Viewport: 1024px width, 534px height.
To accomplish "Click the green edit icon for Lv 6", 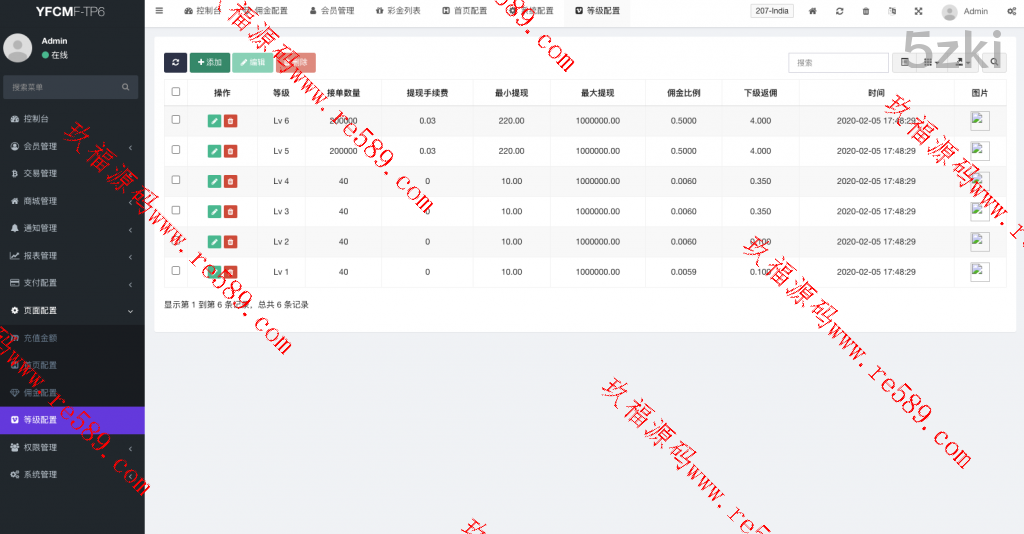I will (214, 121).
